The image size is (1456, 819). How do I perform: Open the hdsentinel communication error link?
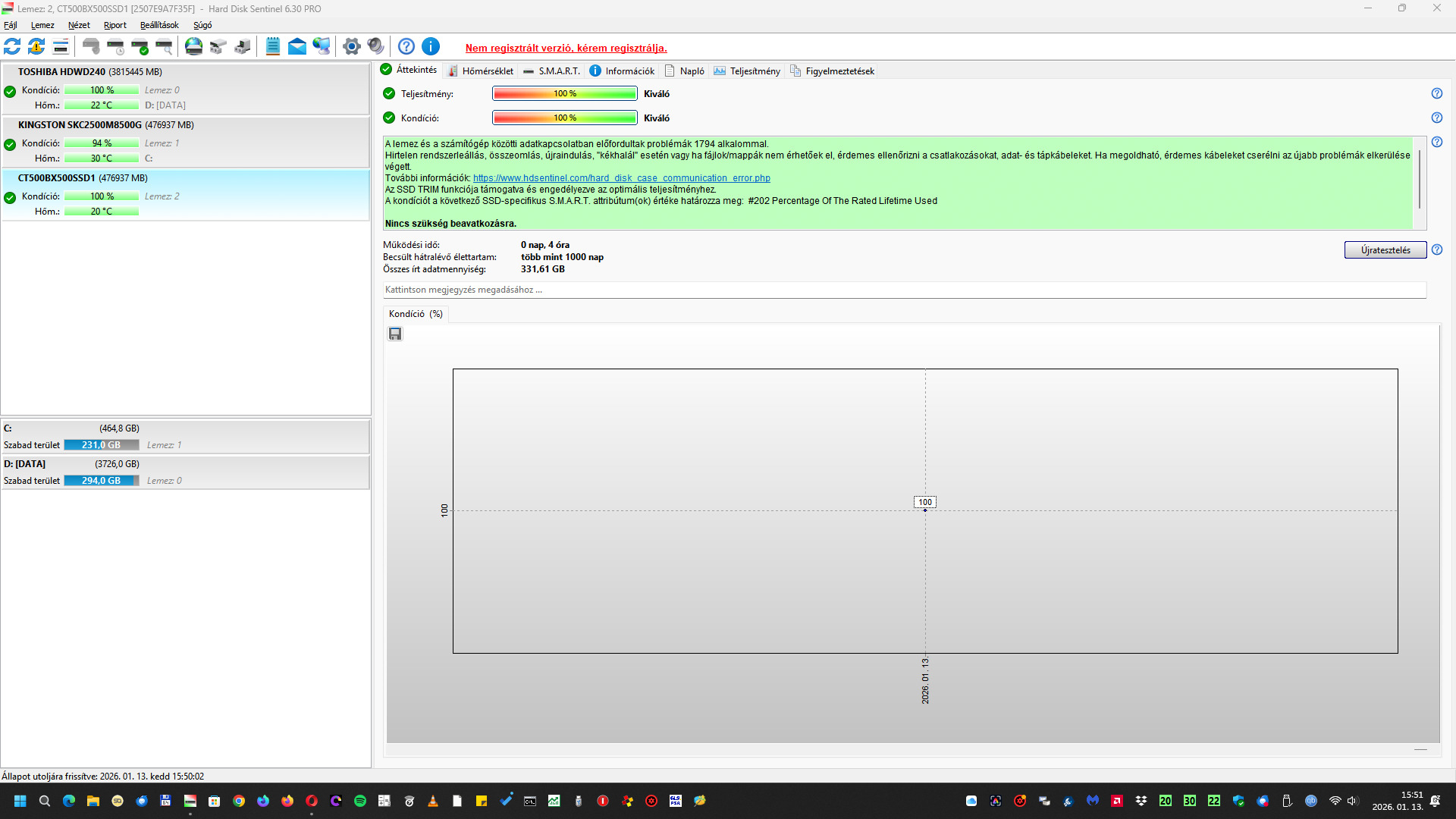click(x=621, y=178)
